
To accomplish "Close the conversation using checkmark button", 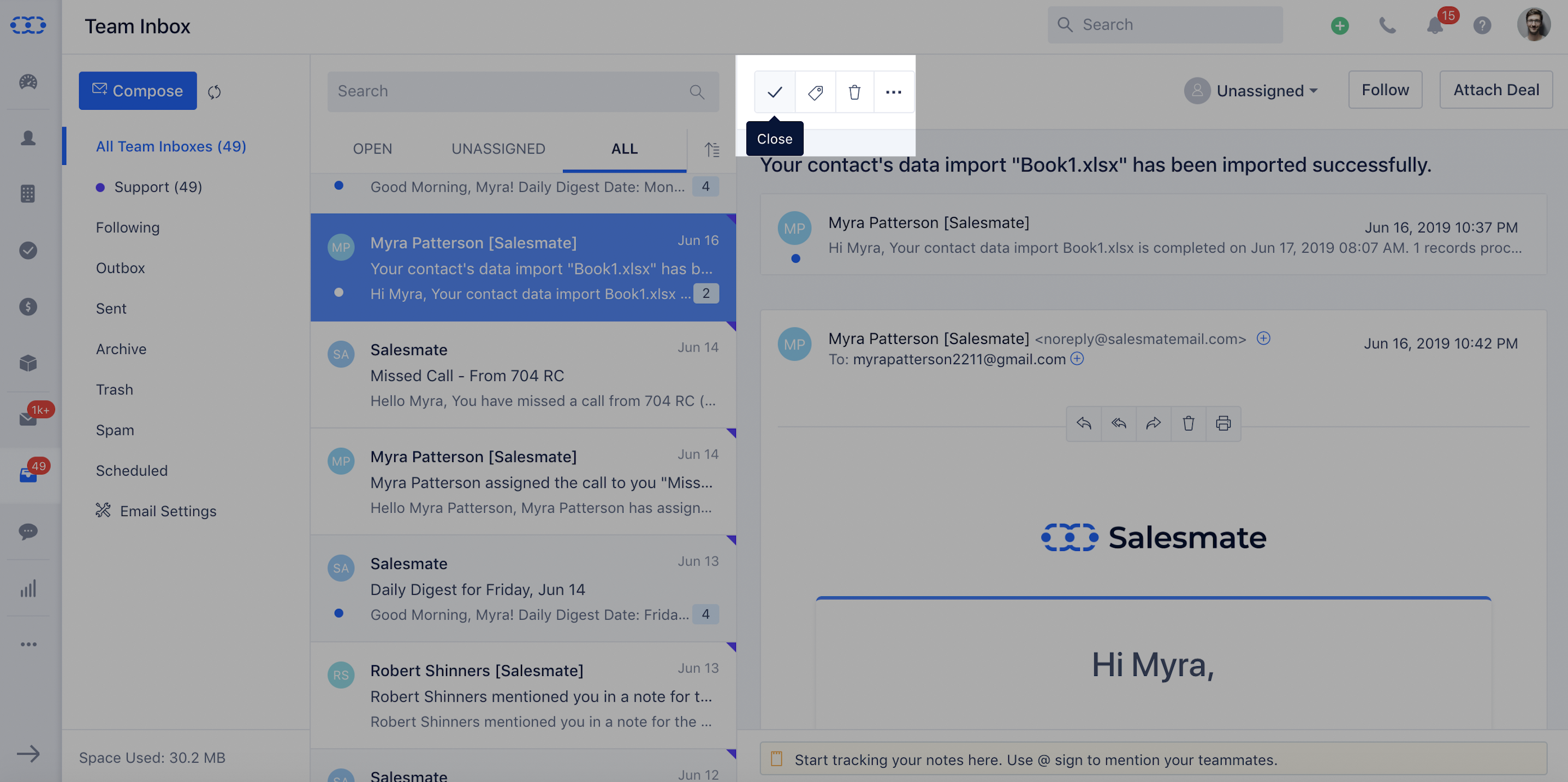I will [x=774, y=92].
